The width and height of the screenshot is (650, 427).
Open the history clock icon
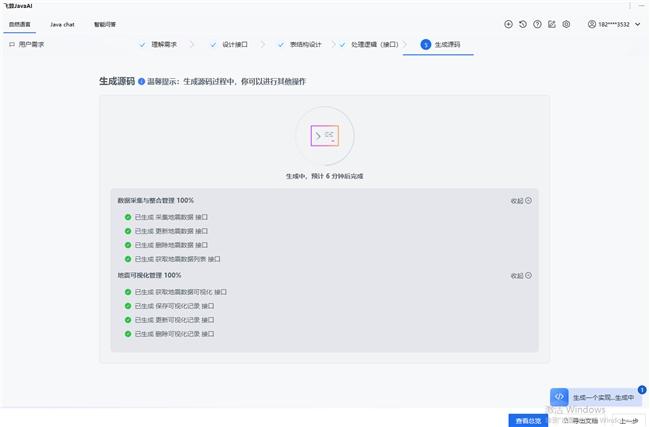pyautogui.click(x=523, y=24)
